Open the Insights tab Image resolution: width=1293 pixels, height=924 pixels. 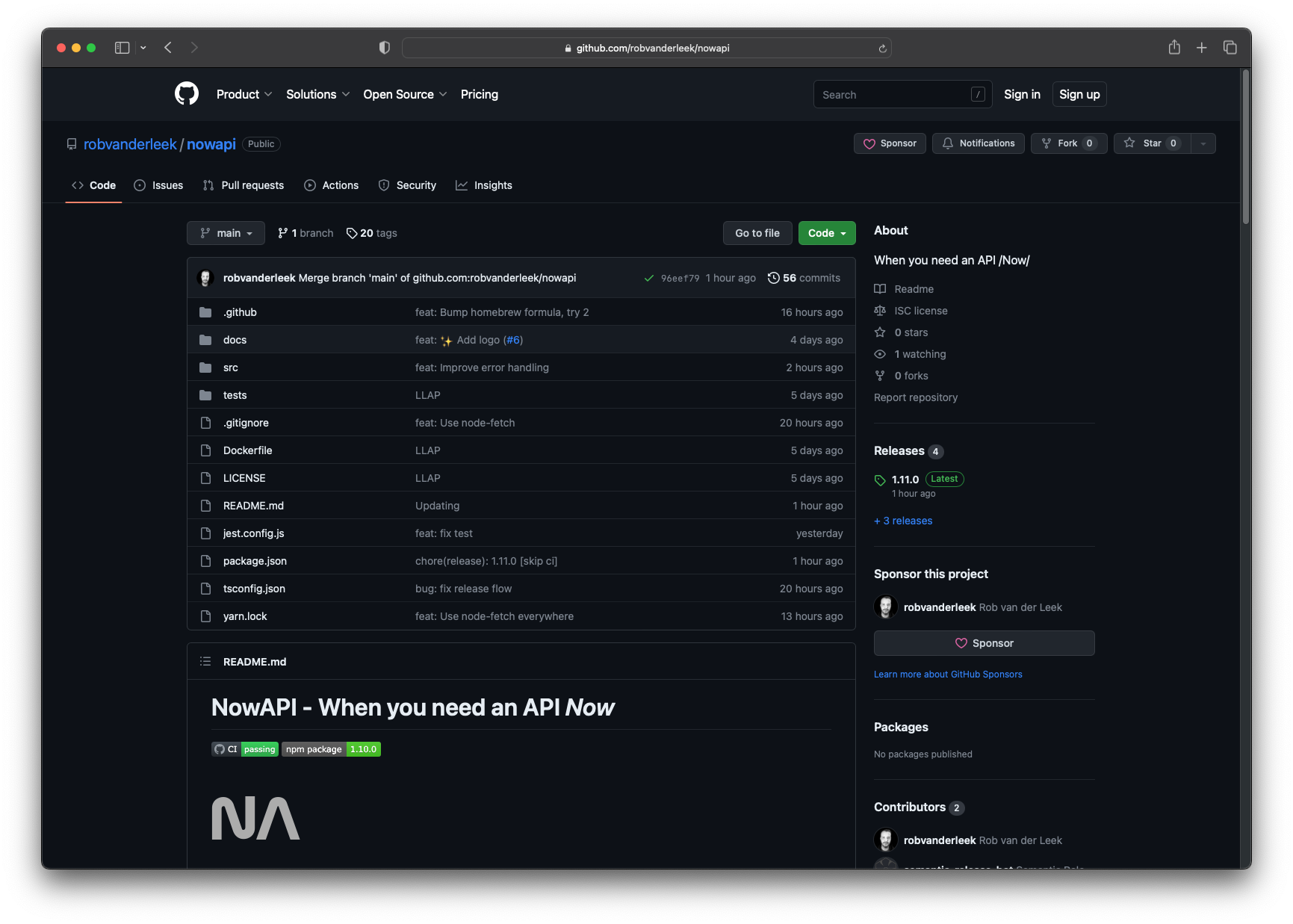coord(484,185)
